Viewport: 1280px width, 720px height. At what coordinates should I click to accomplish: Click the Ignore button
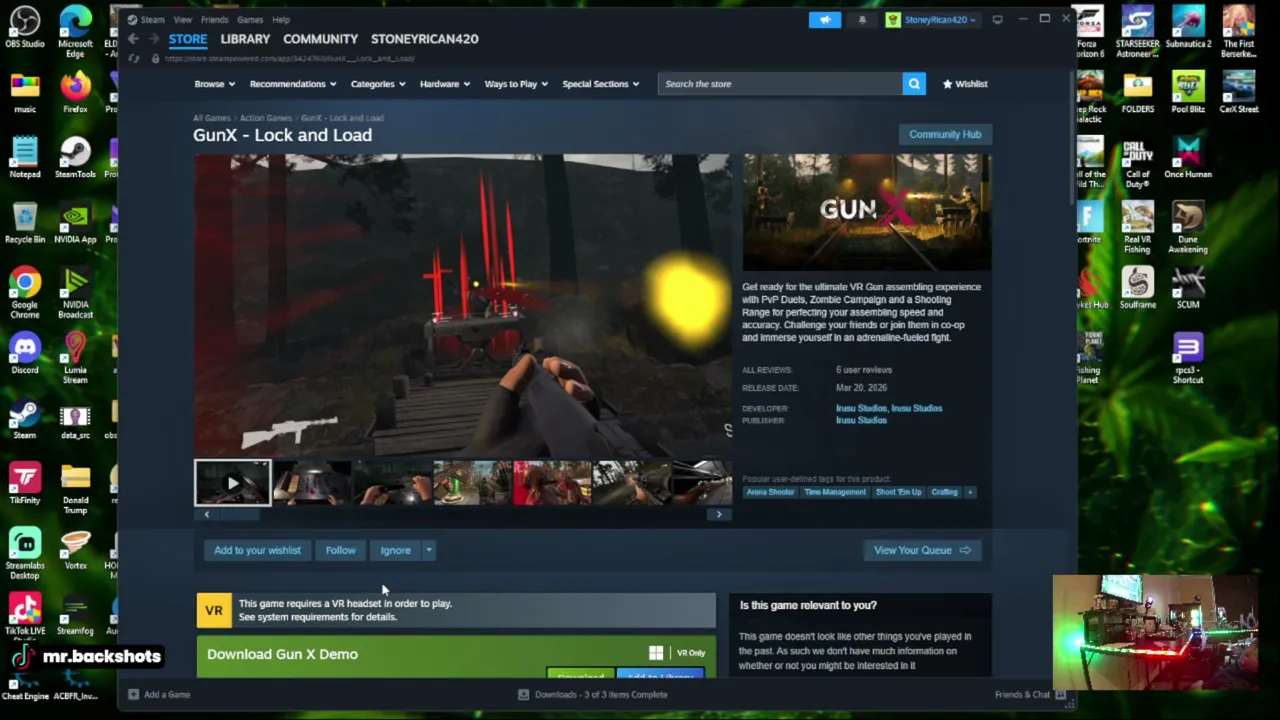395,550
